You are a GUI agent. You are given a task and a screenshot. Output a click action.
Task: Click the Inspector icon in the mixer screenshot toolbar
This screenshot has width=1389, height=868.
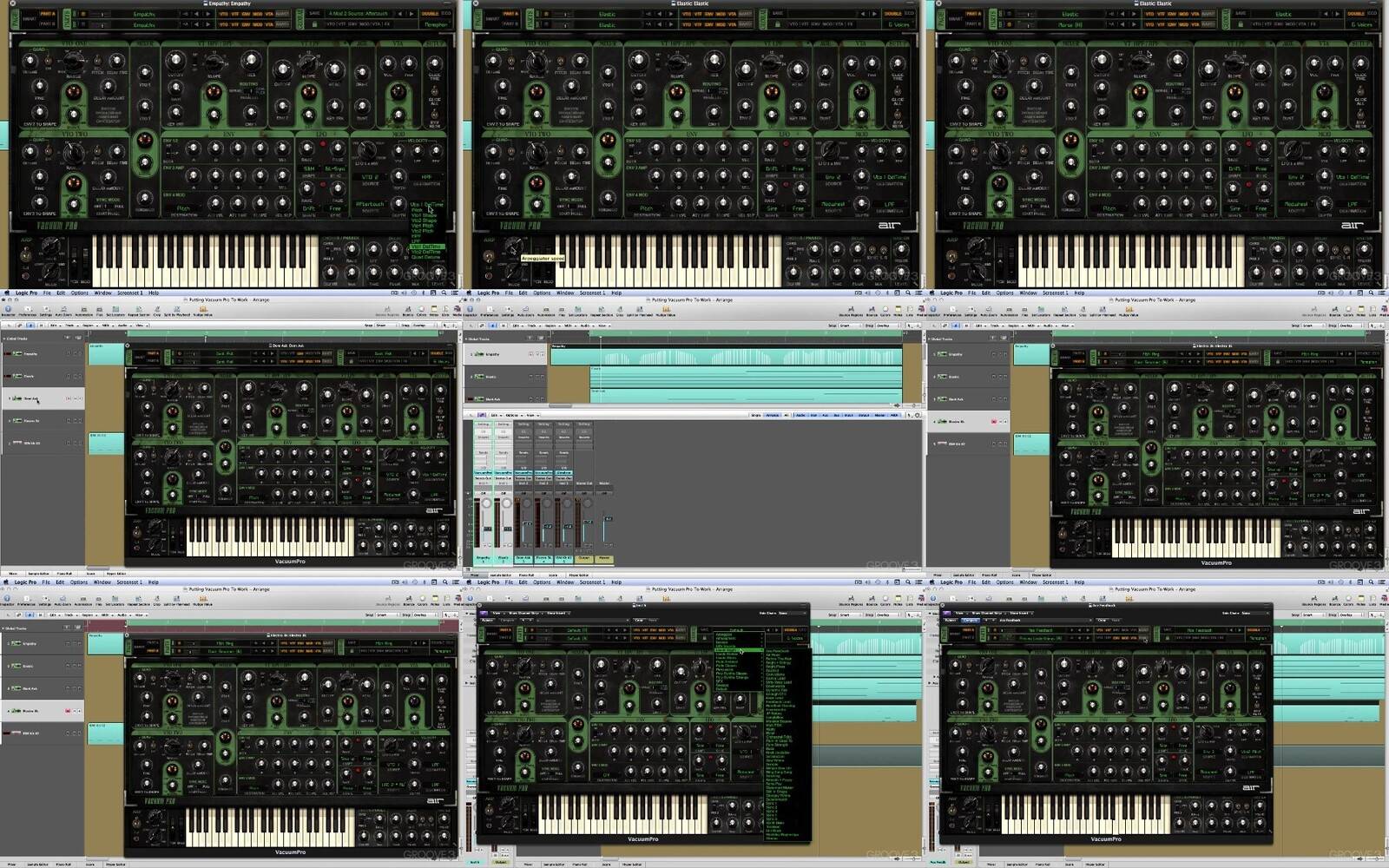pos(470,311)
